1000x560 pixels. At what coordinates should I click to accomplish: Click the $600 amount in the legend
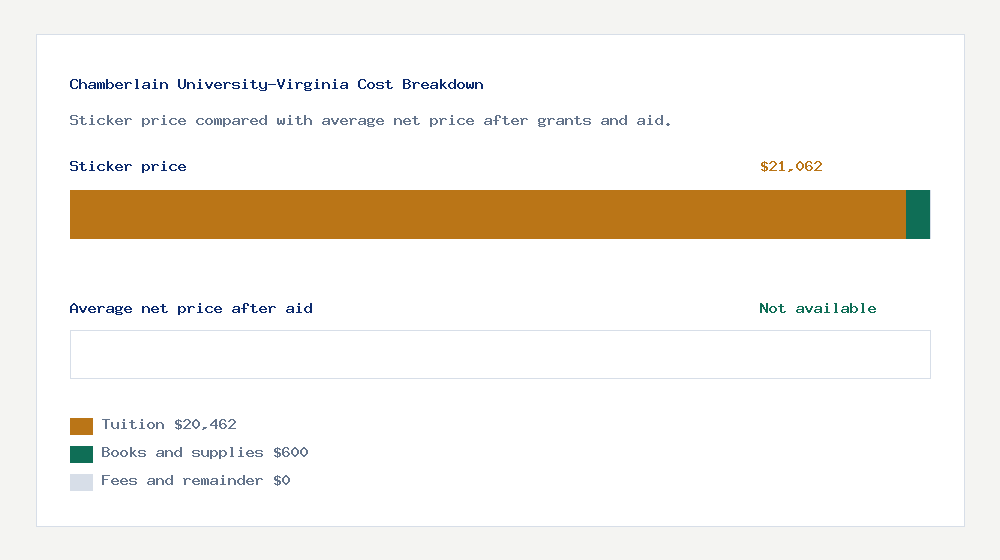[x=290, y=453]
